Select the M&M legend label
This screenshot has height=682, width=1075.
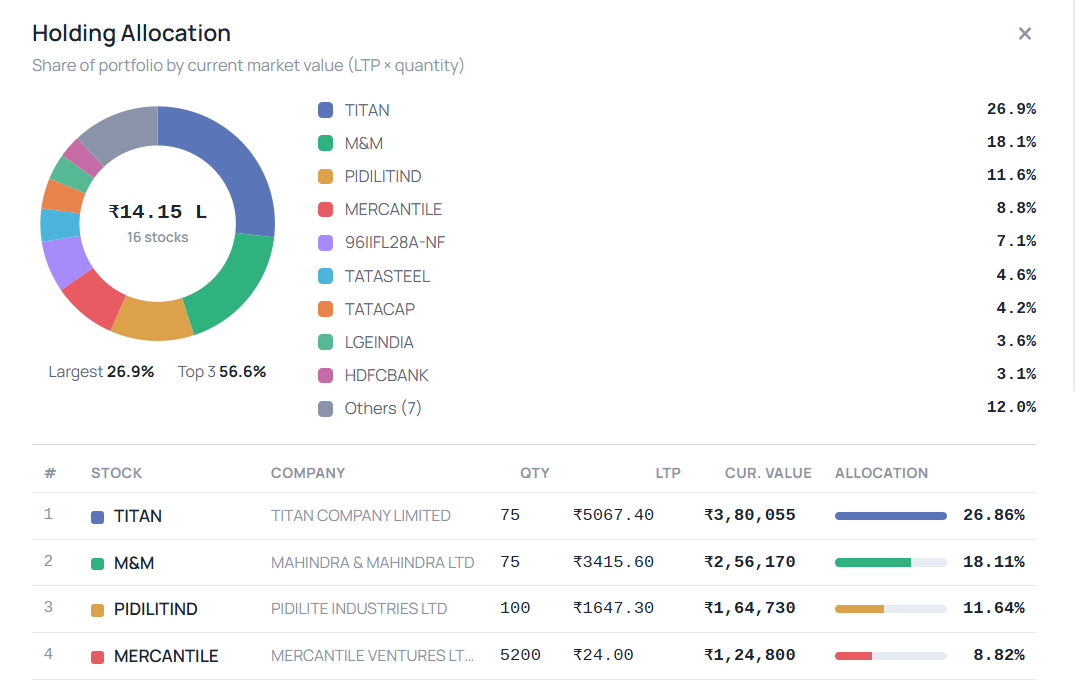tap(363, 143)
